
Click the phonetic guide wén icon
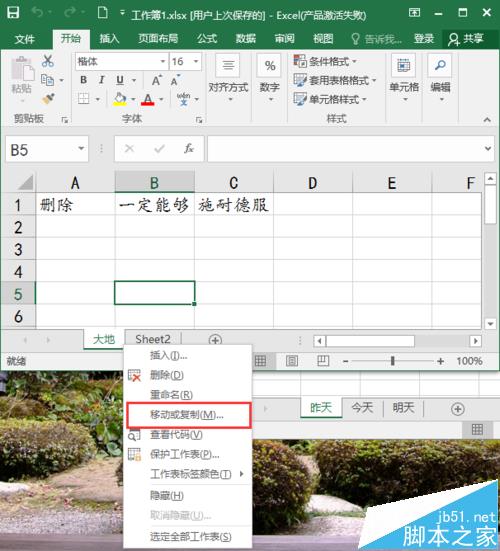183,99
